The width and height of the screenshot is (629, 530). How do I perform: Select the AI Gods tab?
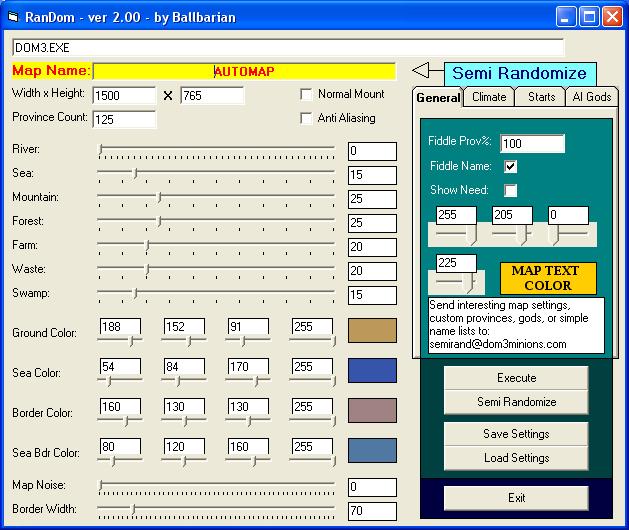(x=591, y=97)
